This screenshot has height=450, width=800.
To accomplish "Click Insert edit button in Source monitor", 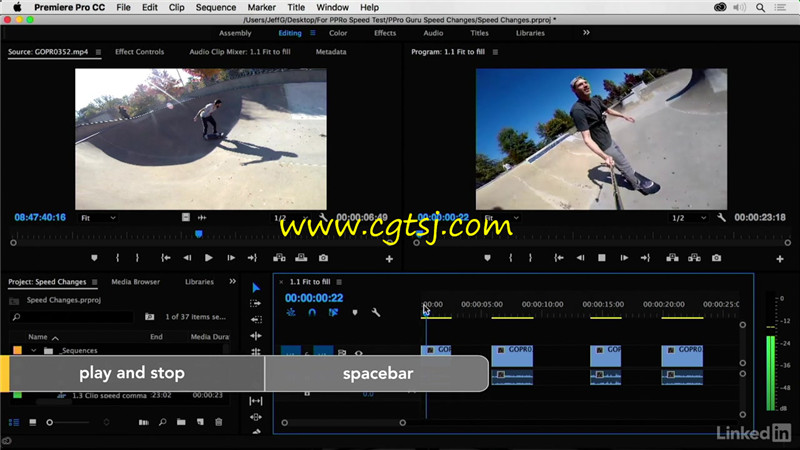I will (x=279, y=258).
